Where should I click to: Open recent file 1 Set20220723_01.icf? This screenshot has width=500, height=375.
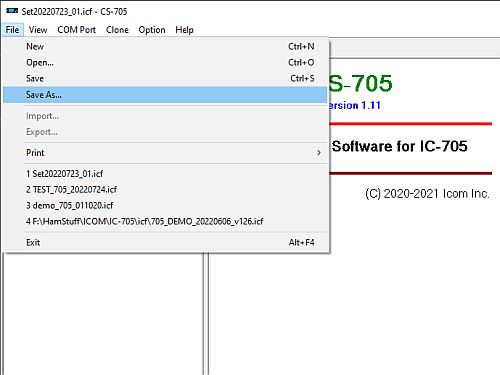[x=165, y=174]
